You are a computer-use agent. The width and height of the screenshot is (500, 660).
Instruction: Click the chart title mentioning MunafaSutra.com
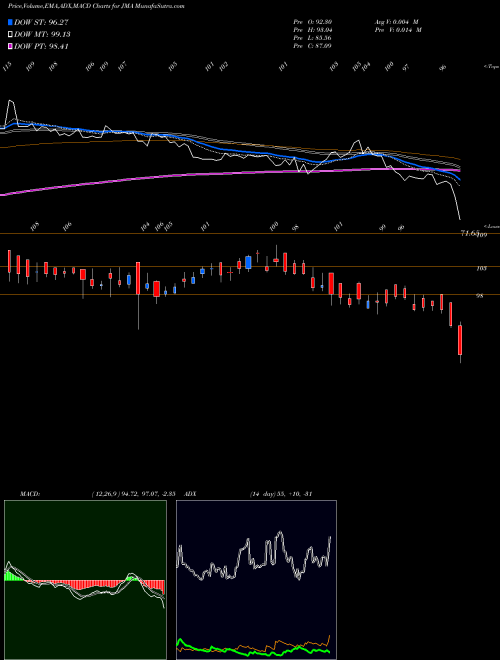coord(96,6)
